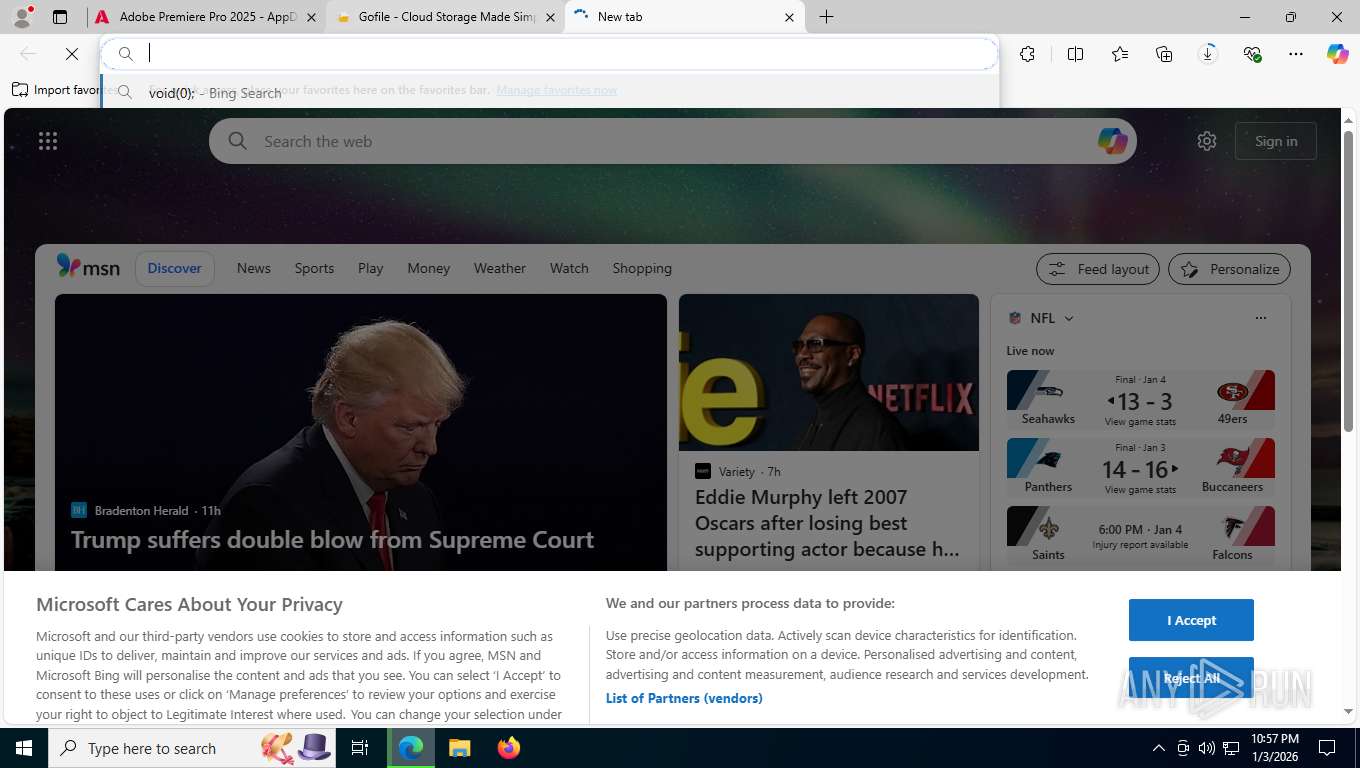1360x768 pixels.
Task: Open the Sports section
Action: (x=314, y=268)
